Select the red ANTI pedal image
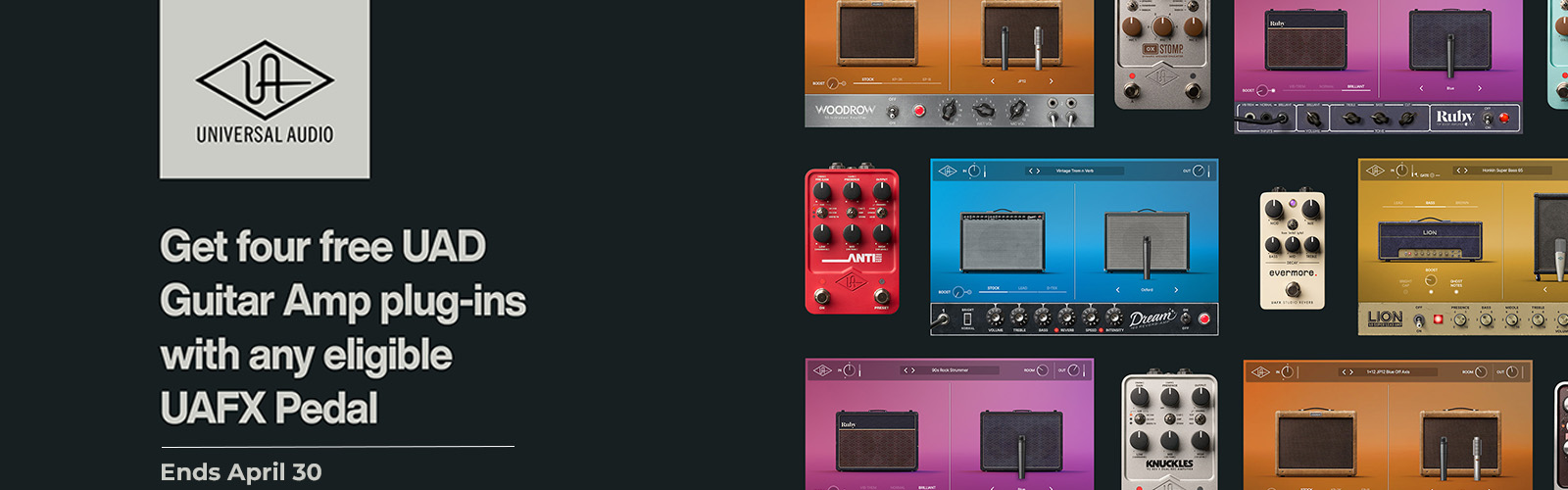This screenshot has height=490, width=1568. [852, 239]
